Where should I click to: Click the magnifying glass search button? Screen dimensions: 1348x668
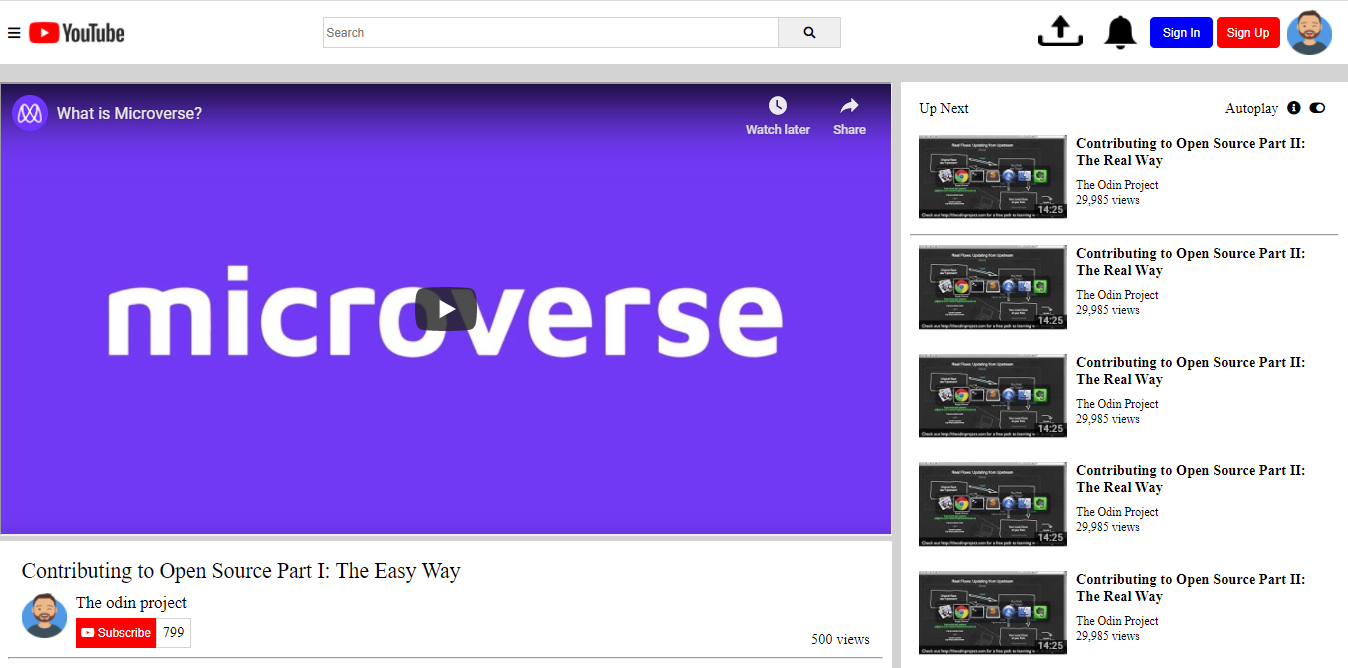click(809, 33)
